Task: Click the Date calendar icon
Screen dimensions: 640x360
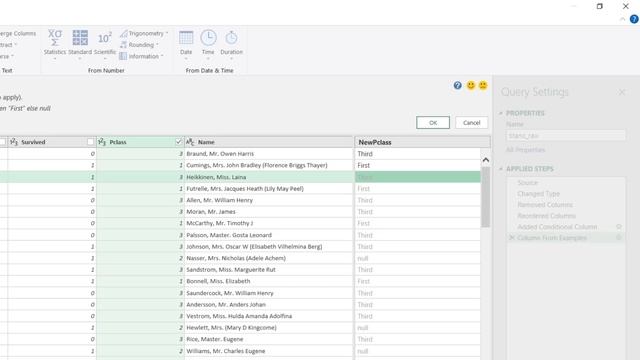Action: pyautogui.click(x=186, y=38)
